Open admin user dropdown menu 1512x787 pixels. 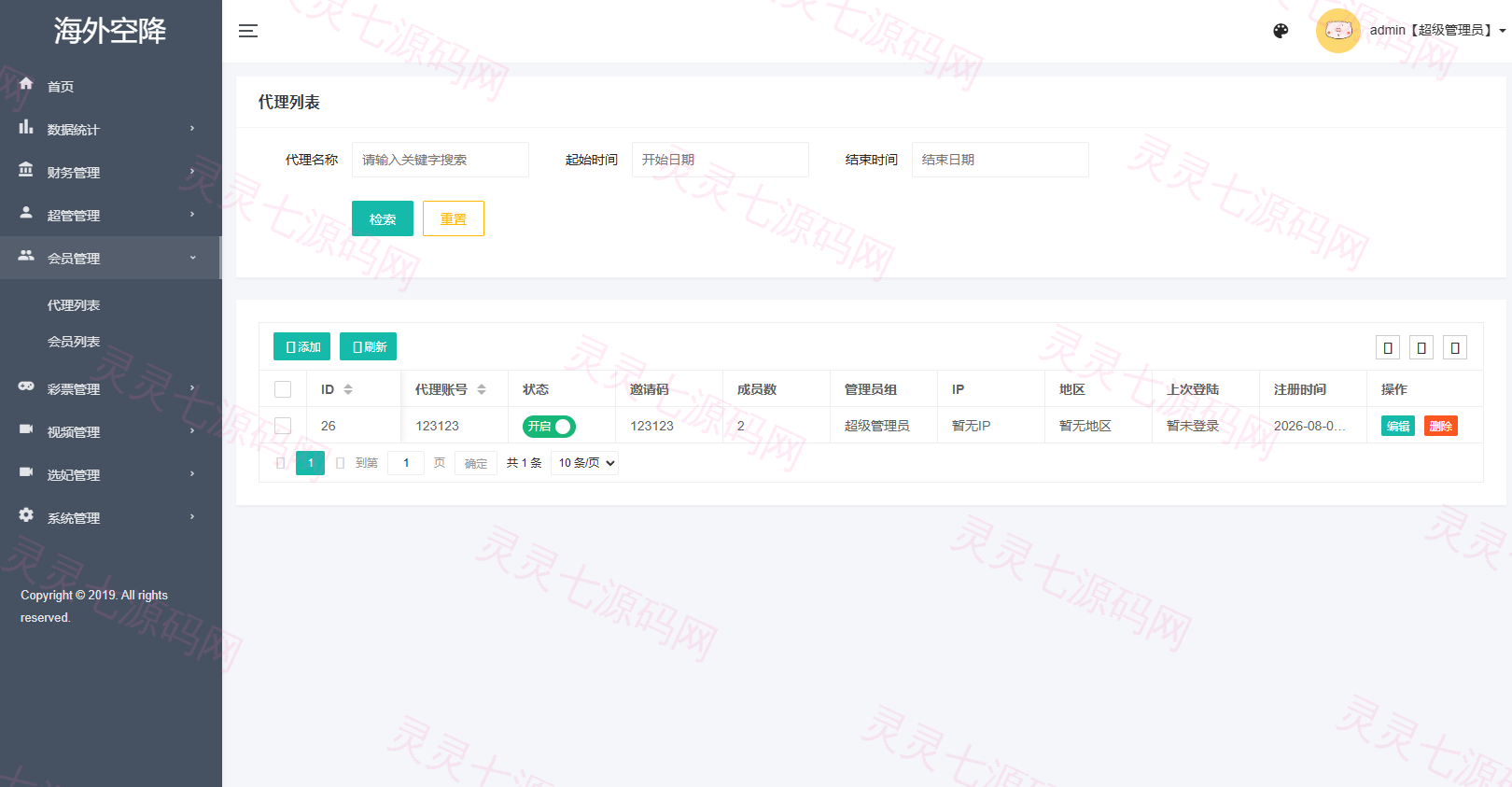coord(1437,30)
